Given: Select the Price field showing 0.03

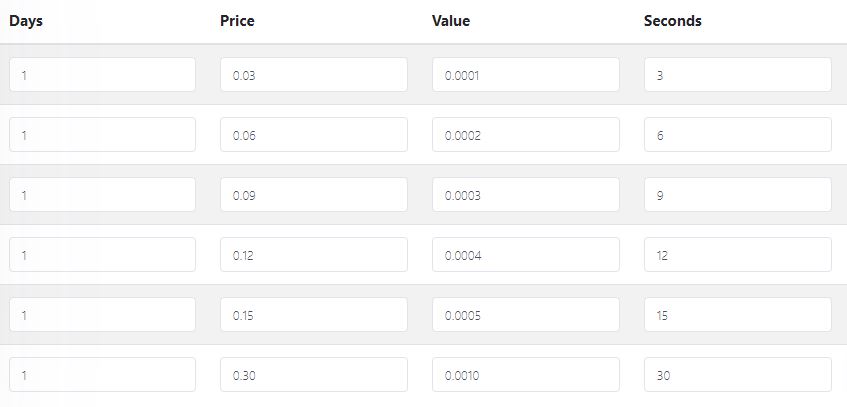Looking at the screenshot, I should coord(314,75).
